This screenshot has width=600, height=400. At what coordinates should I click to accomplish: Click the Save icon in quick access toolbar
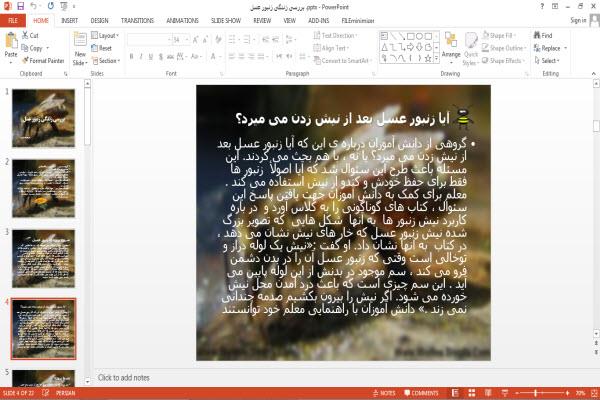(20, 6)
